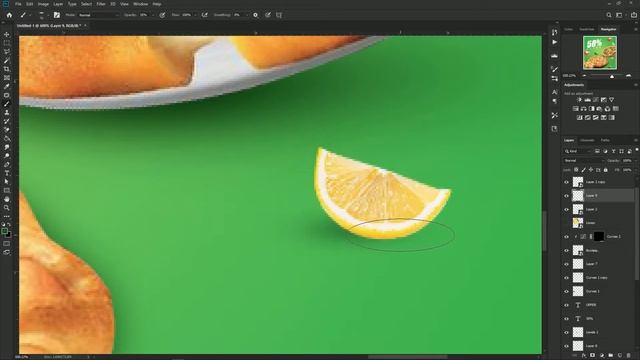Click the foreground color swatch
The width and height of the screenshot is (640, 360).
tap(4, 231)
